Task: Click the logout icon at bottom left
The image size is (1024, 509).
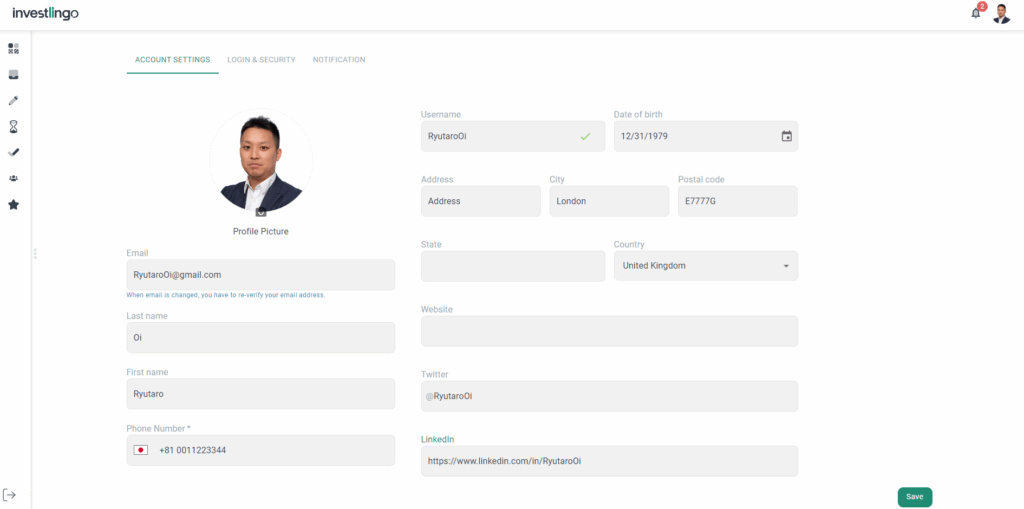Action: point(9,495)
